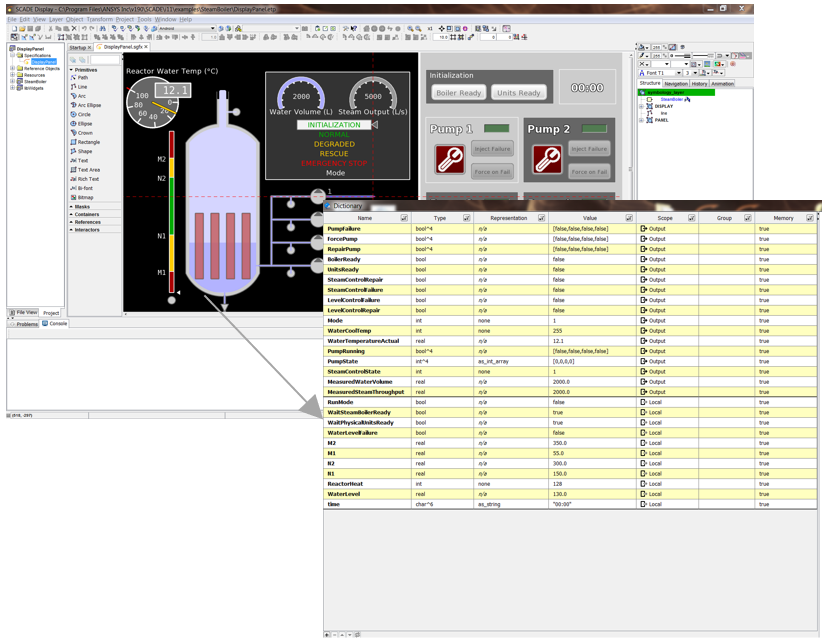Pick the Bitmap primitive tool
The image size is (824, 640).
coord(85,197)
